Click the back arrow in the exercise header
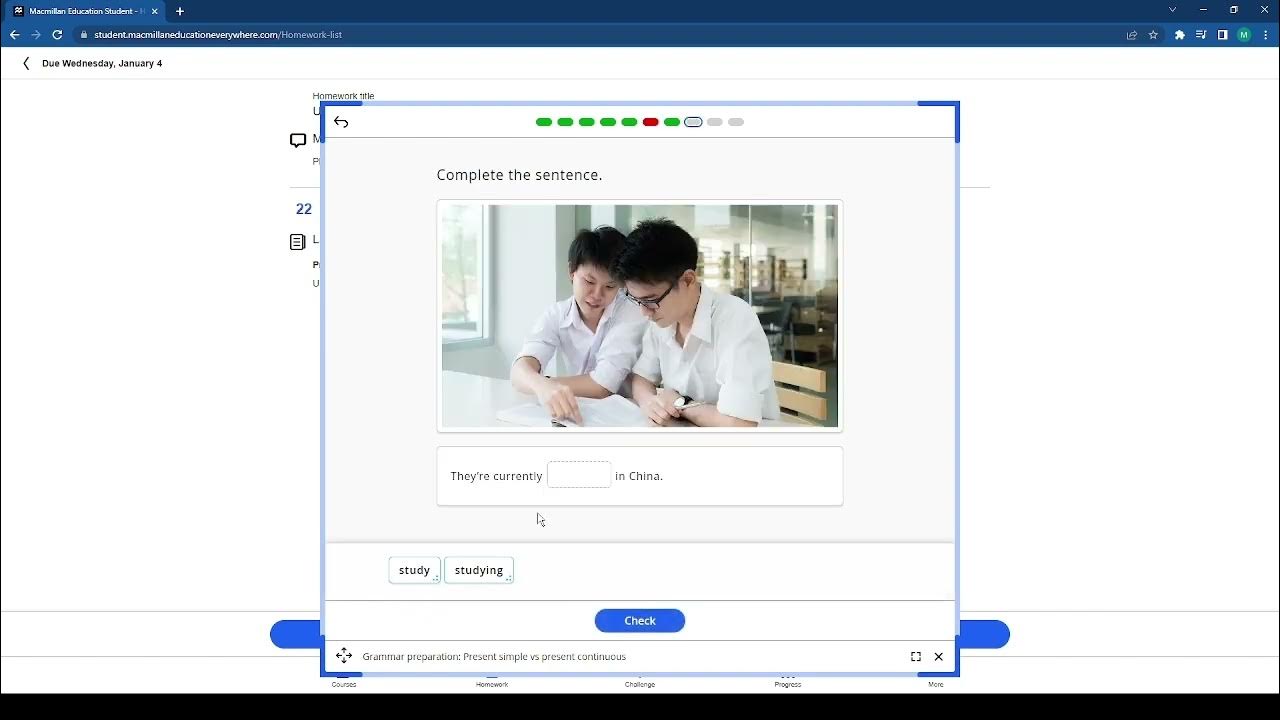1280x720 pixels. [x=341, y=122]
